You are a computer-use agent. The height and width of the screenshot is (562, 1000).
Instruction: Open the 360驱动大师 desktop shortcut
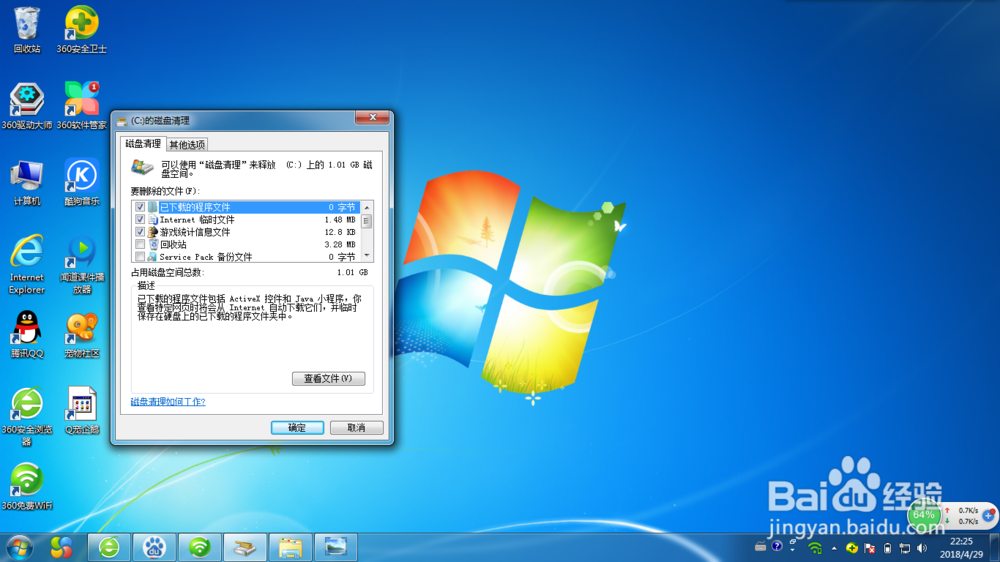(x=27, y=106)
